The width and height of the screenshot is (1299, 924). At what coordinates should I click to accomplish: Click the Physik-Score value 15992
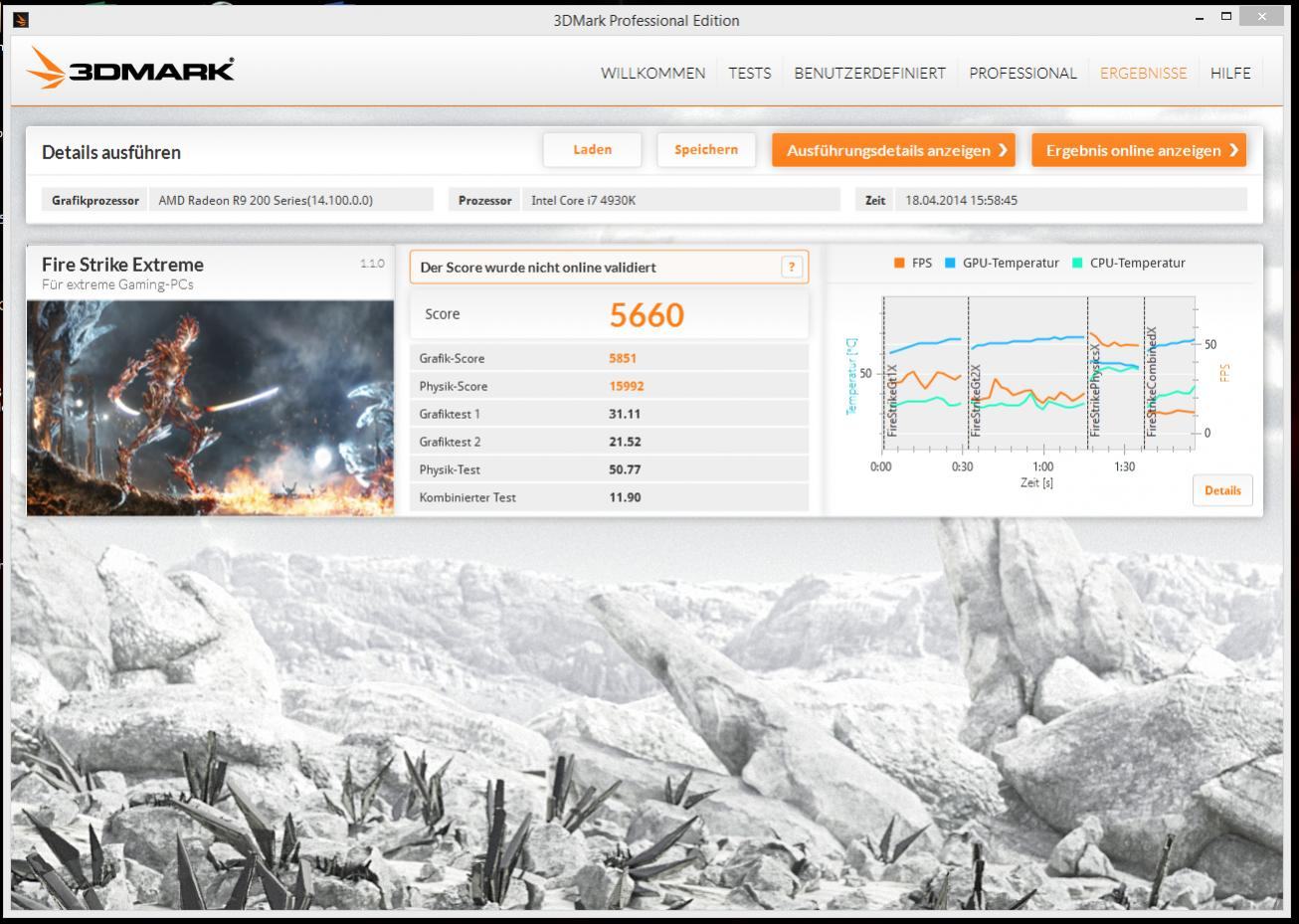pyautogui.click(x=627, y=386)
